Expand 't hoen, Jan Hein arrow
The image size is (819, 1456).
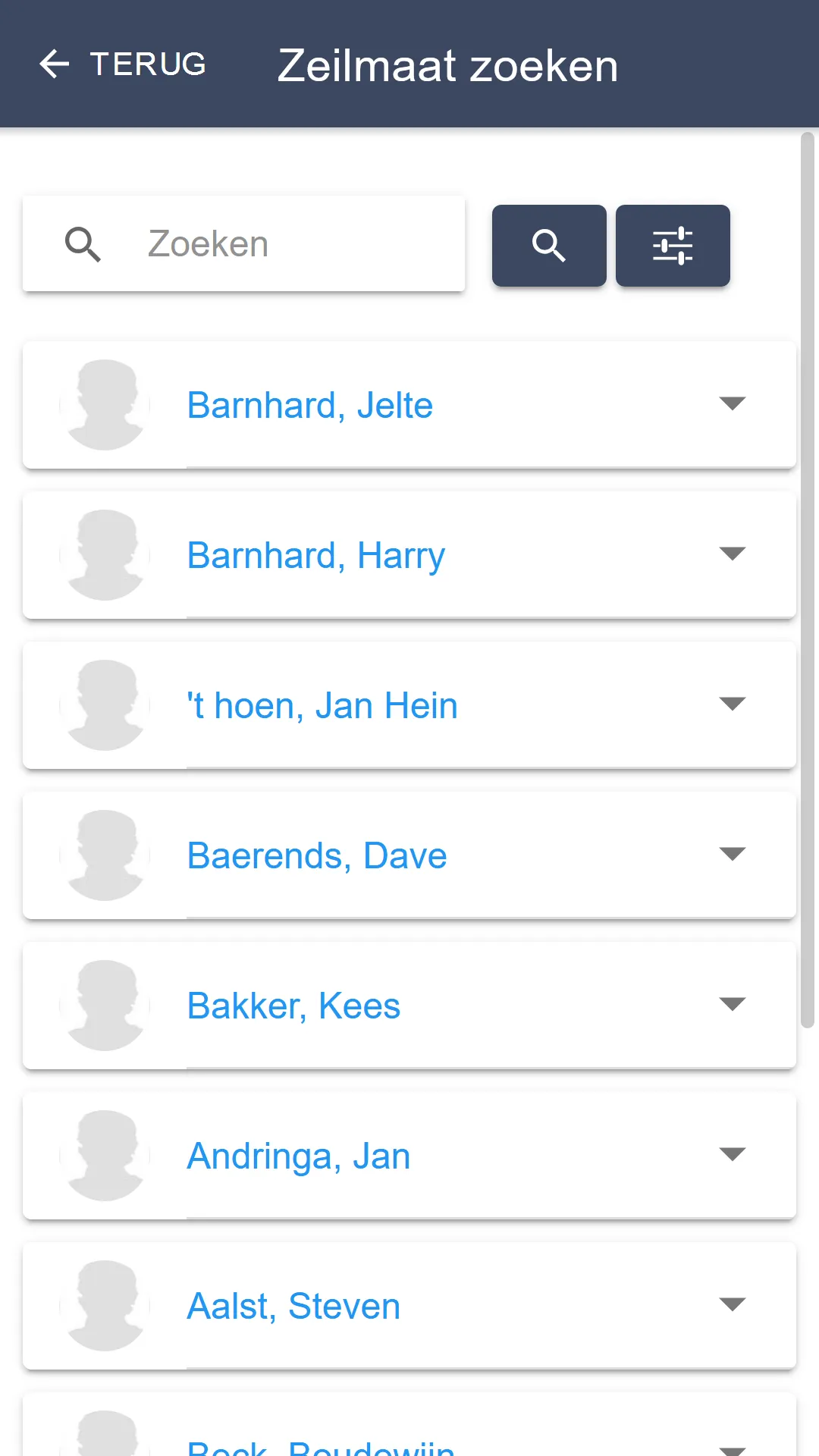pos(733,704)
